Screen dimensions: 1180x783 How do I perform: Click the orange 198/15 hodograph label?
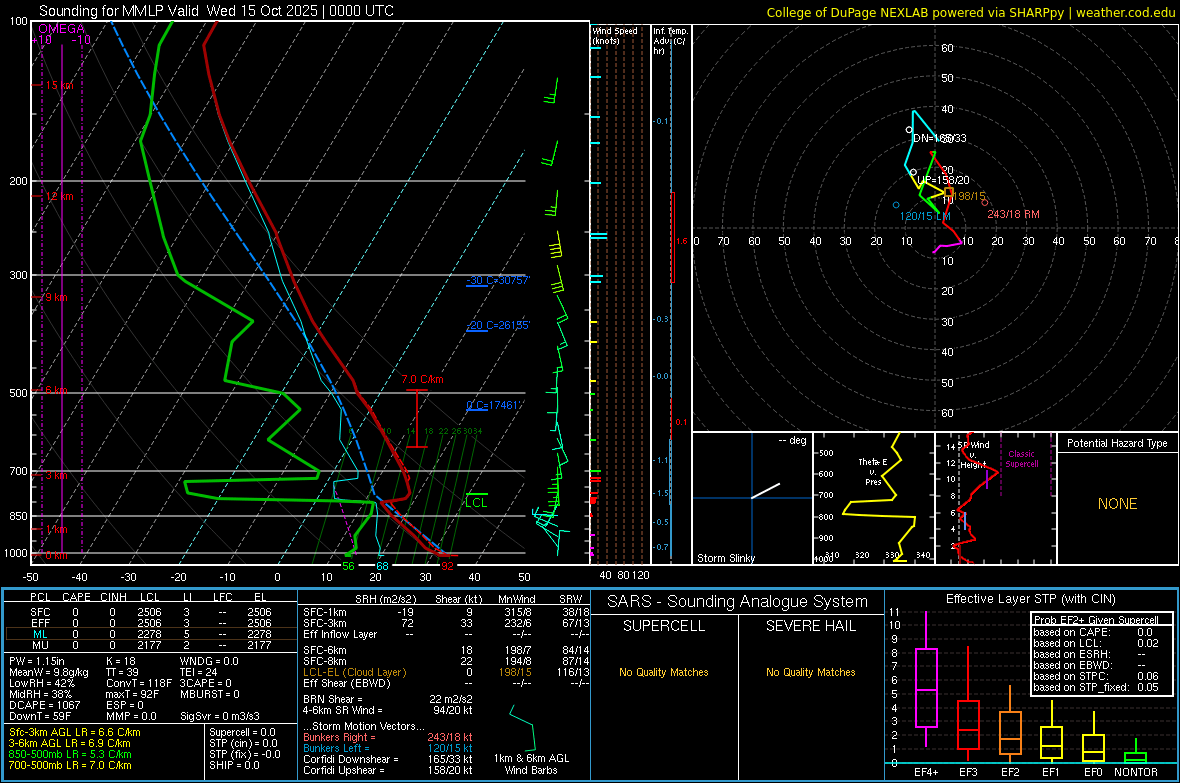(x=969, y=197)
